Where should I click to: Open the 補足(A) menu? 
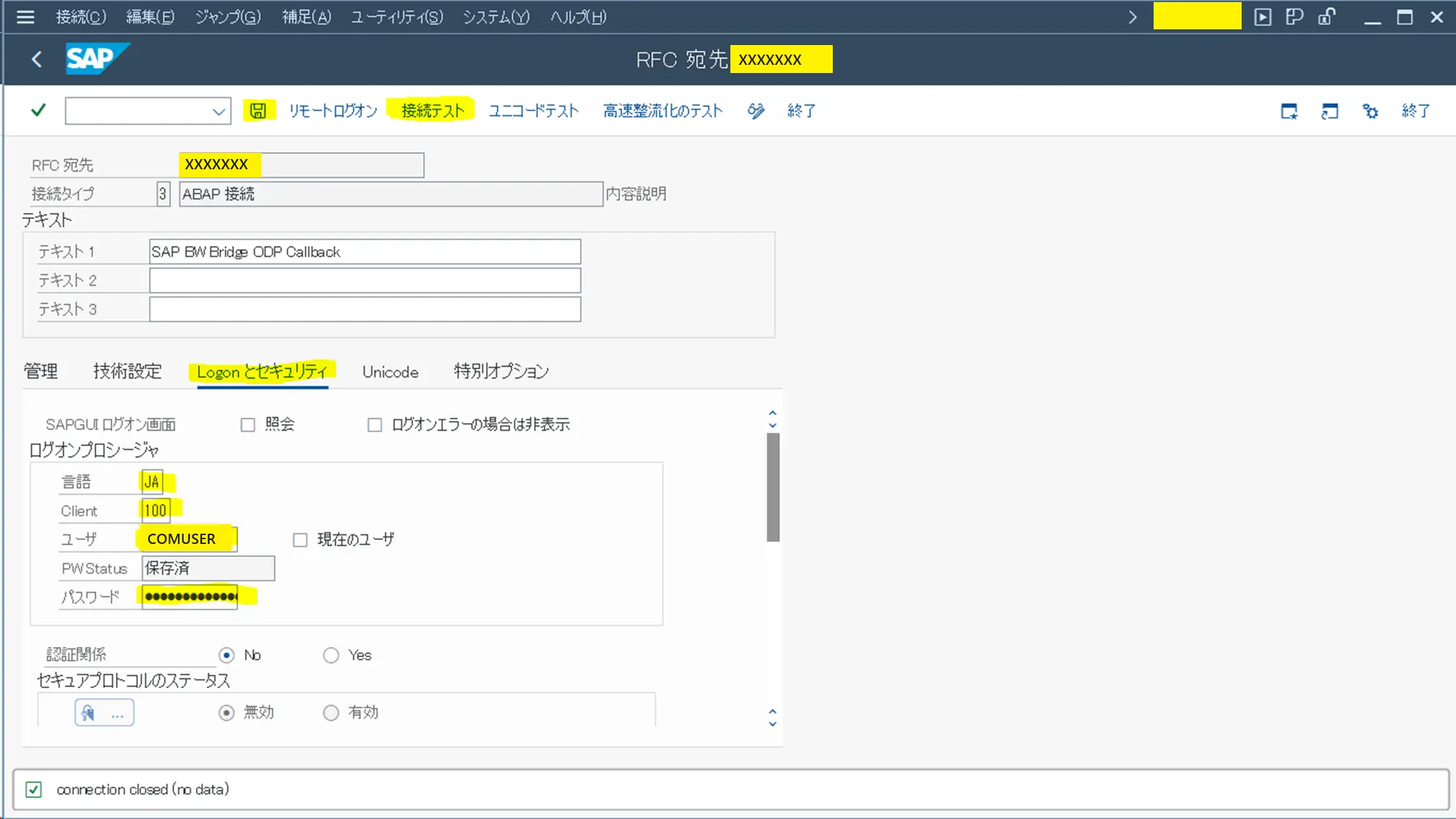tap(306, 17)
